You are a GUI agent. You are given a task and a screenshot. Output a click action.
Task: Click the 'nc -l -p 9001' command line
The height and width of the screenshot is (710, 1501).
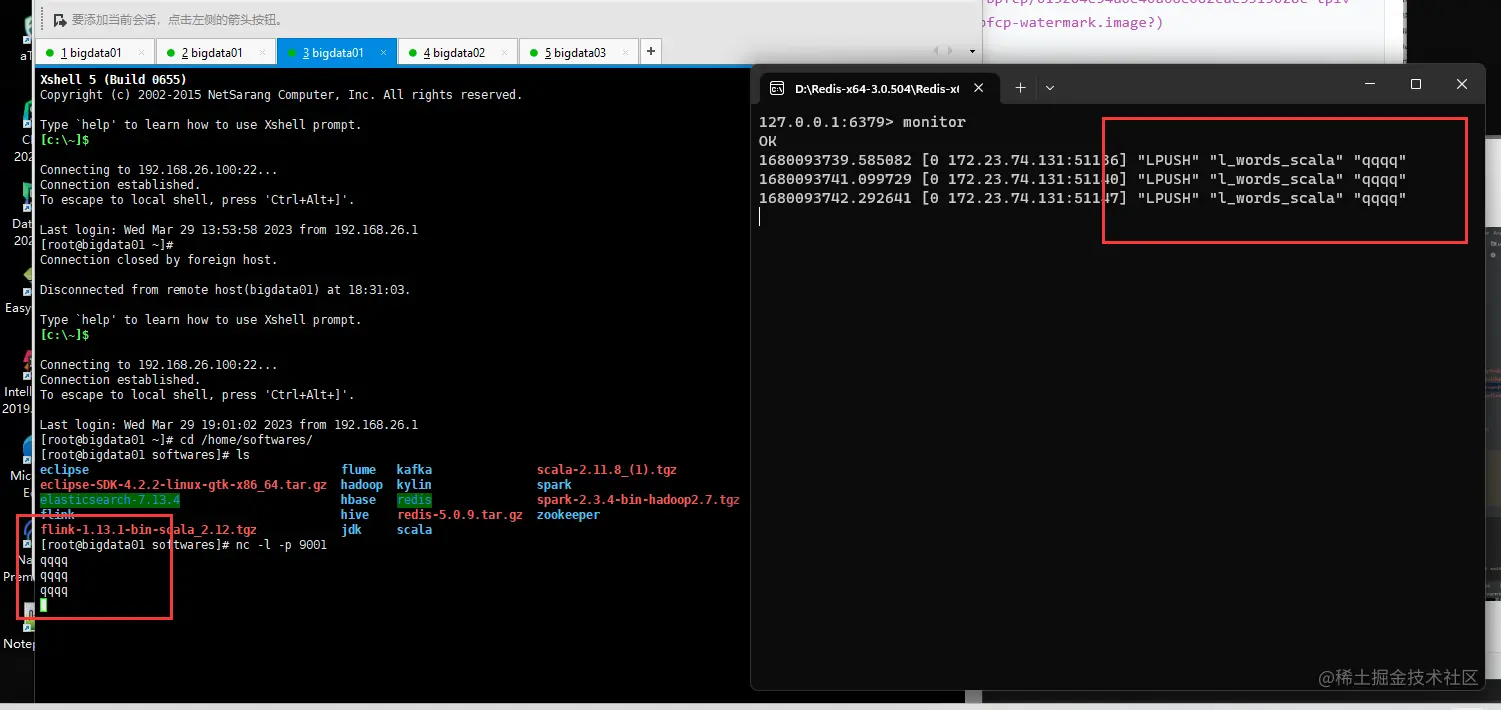click(x=183, y=545)
